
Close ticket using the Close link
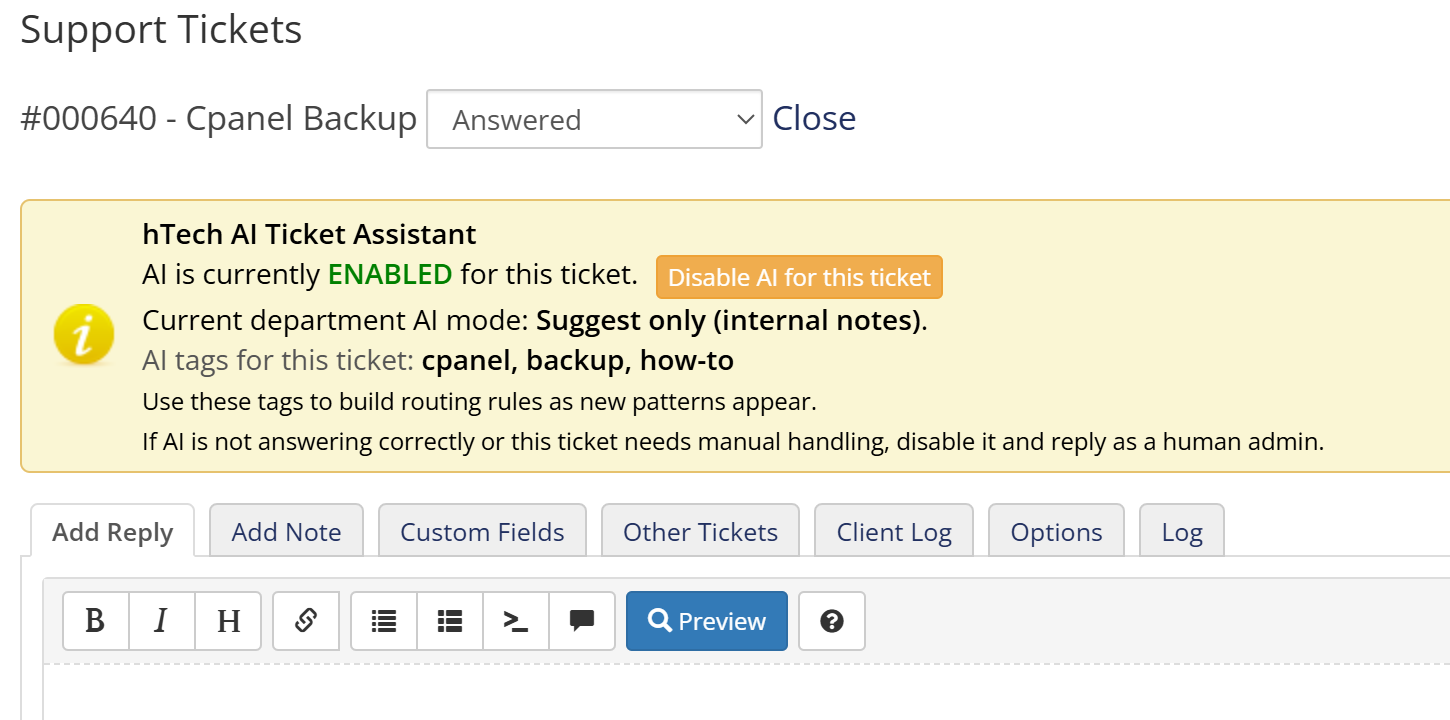[x=814, y=119]
